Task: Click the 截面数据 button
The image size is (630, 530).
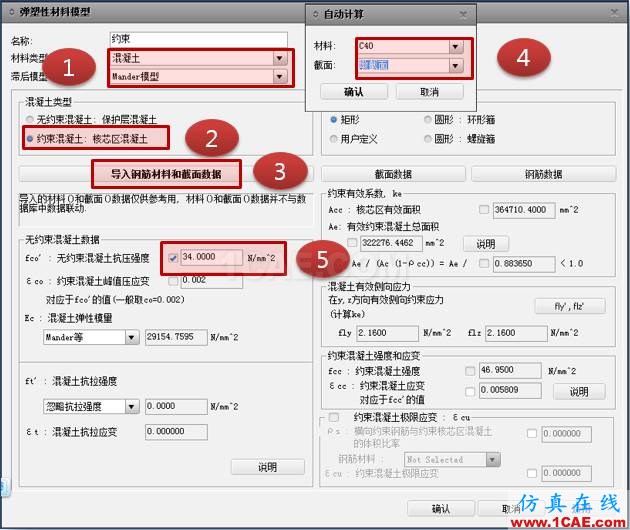Action: click(393, 174)
